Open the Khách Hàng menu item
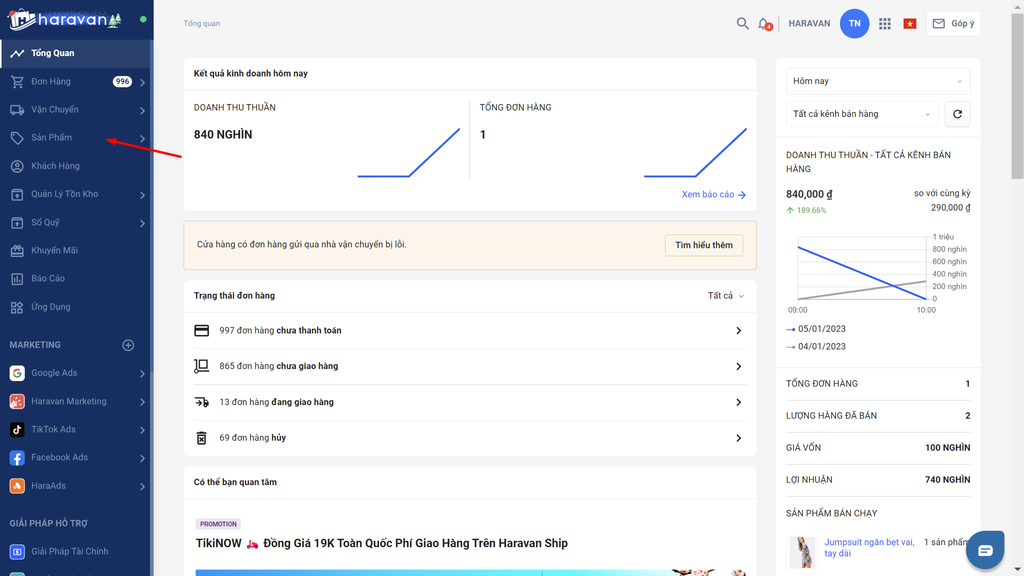The height and width of the screenshot is (576, 1024). pyautogui.click(x=76, y=166)
